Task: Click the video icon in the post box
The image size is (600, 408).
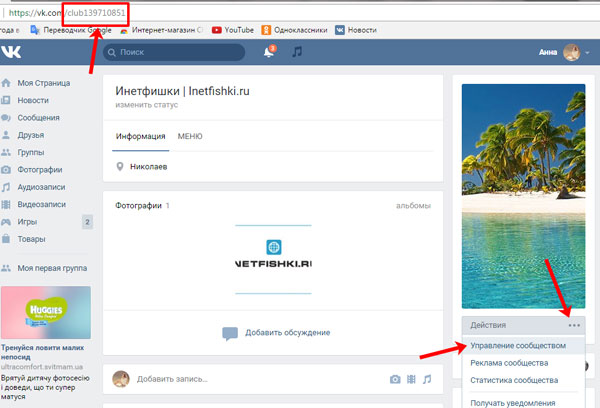Action: [411, 380]
